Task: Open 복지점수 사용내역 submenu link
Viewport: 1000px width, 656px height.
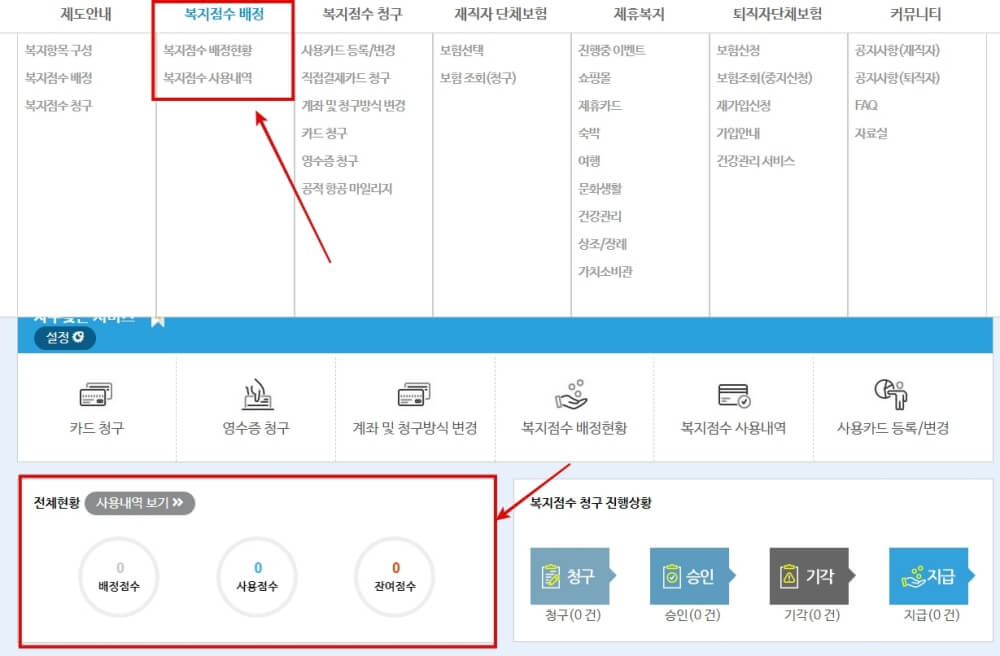Action: click(208, 78)
